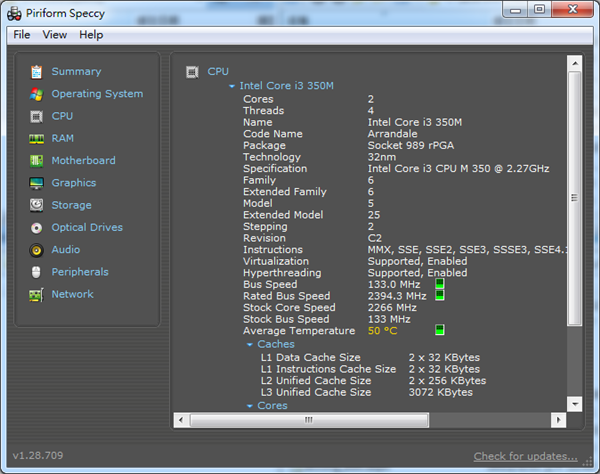Collapse the Intel Core i3 350M node

(232, 87)
